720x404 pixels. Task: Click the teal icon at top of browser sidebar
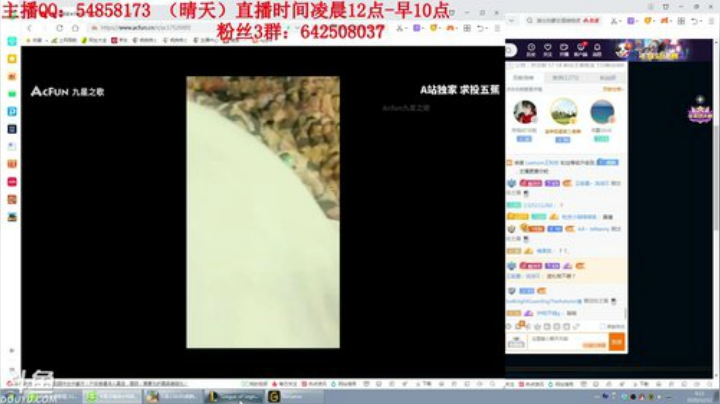point(12,41)
